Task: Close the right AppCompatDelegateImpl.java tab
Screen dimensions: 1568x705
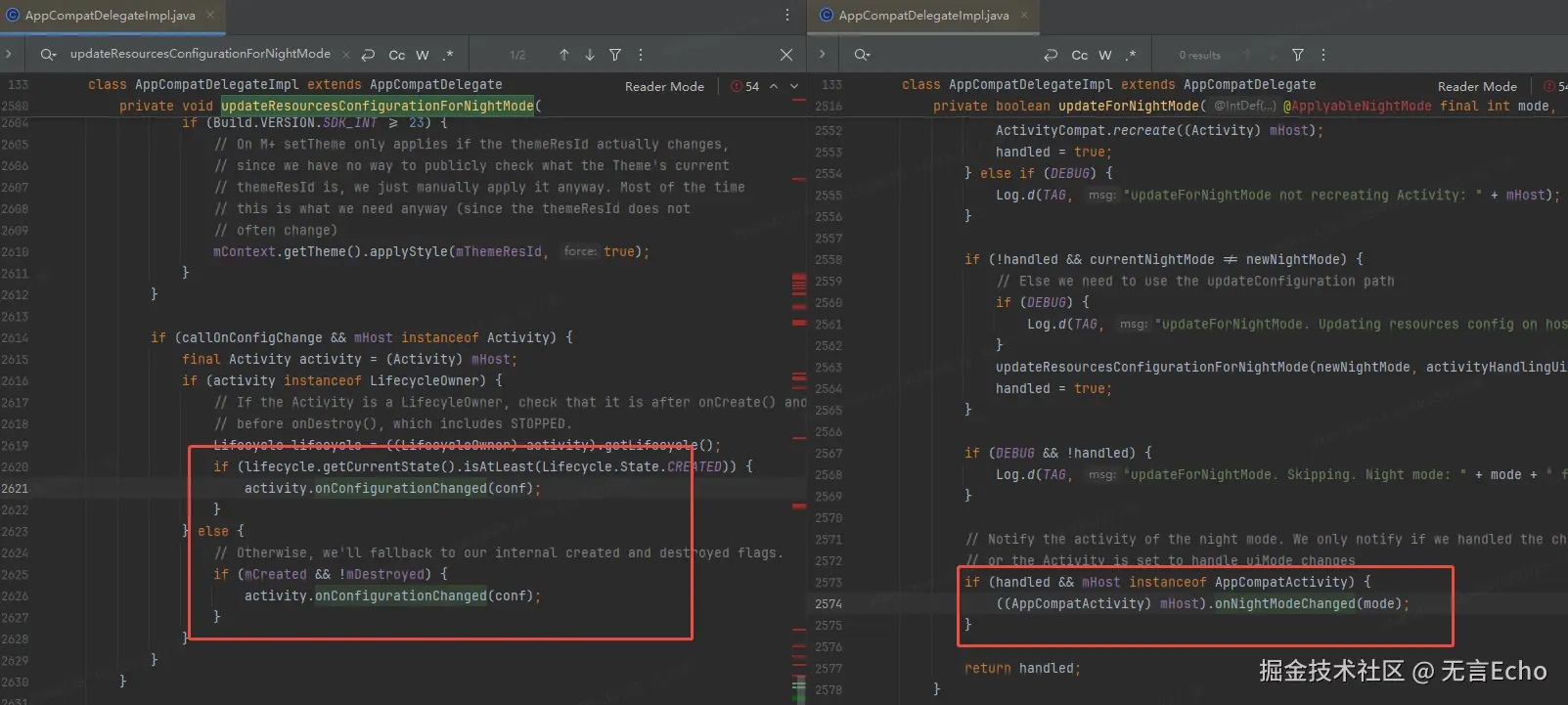Action: pyautogui.click(x=1024, y=15)
